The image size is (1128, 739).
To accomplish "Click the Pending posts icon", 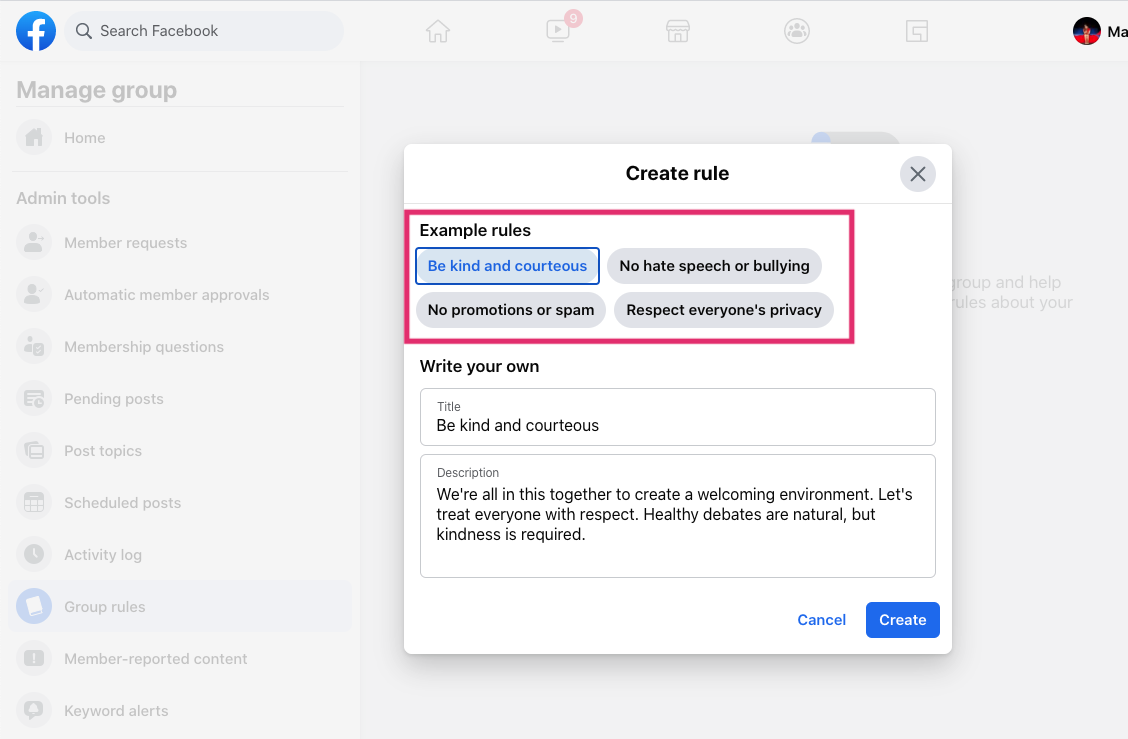I will coord(34,399).
